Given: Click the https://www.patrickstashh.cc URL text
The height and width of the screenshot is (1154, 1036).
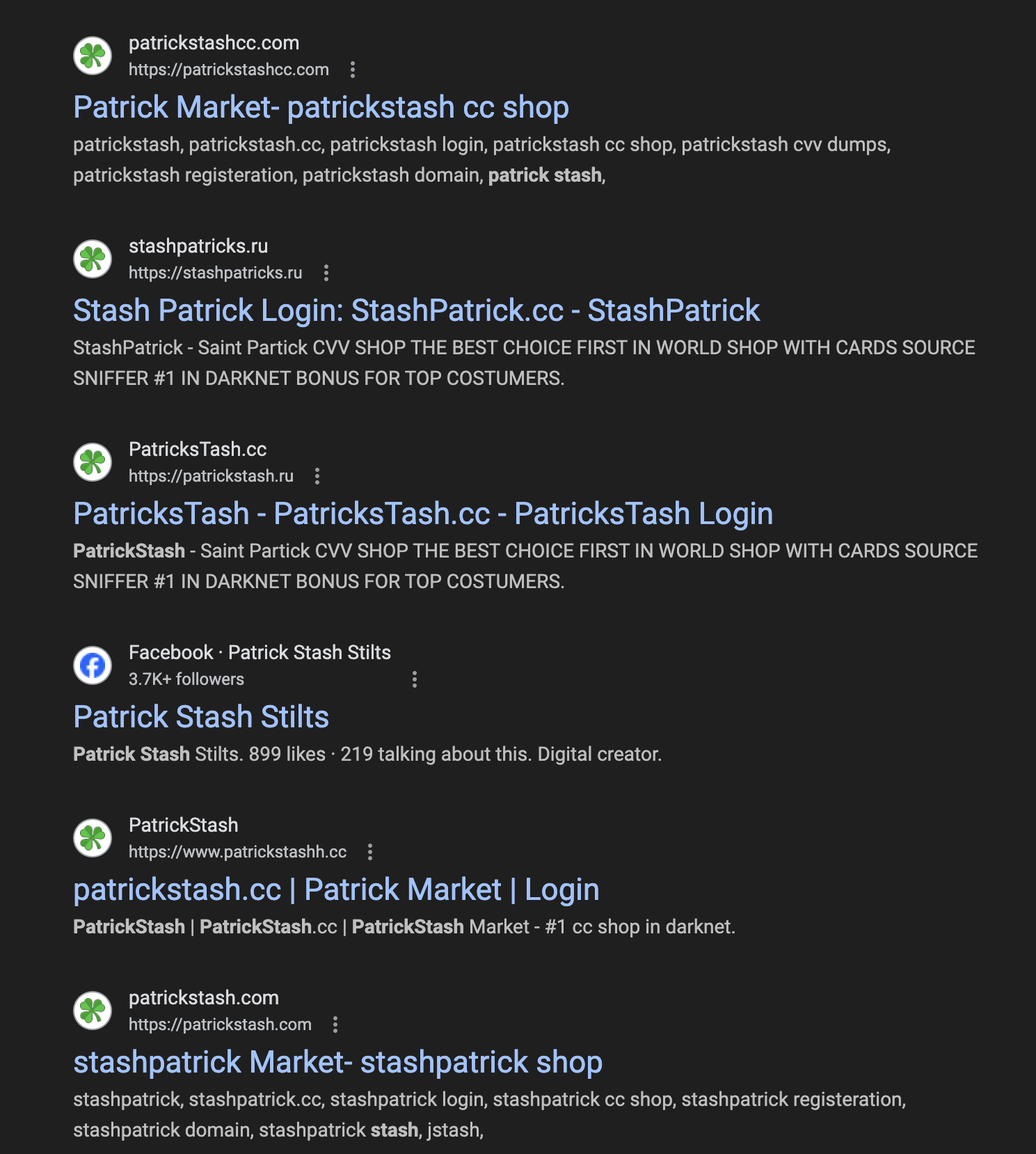Looking at the screenshot, I should [x=238, y=851].
